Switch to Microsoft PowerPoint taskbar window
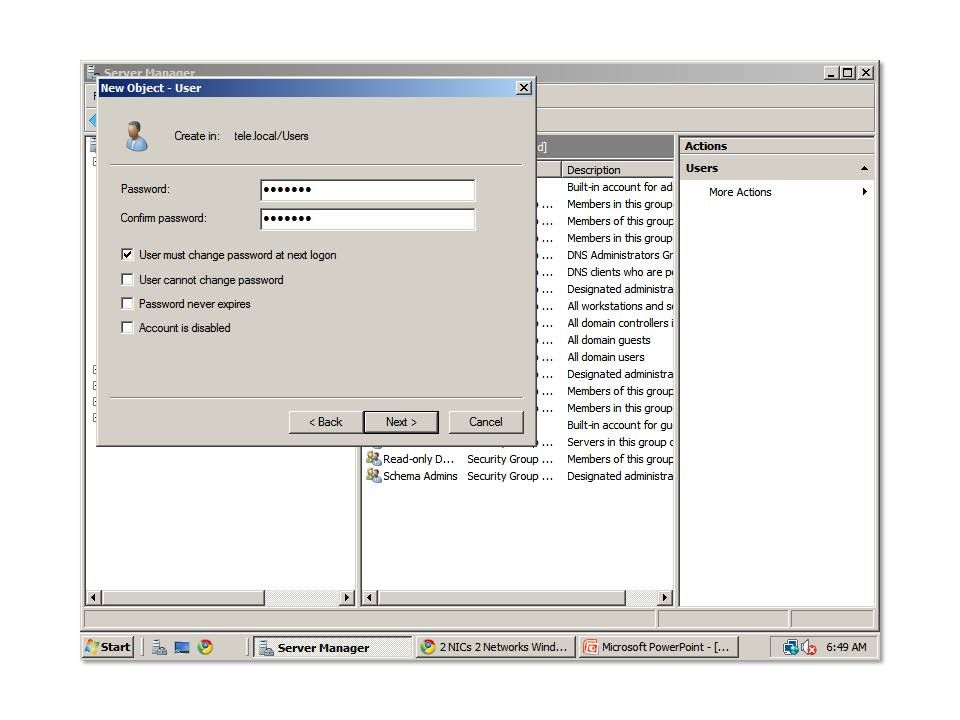Viewport: 960px width, 720px height. [x=659, y=647]
